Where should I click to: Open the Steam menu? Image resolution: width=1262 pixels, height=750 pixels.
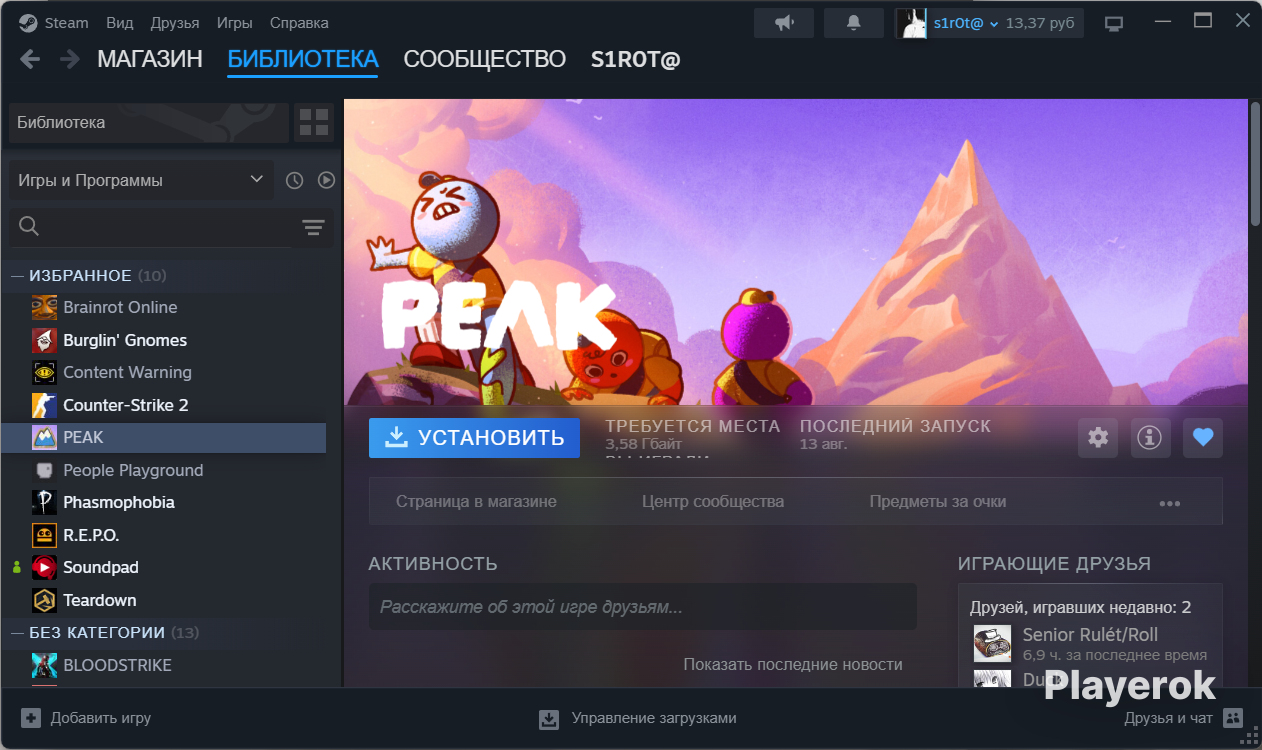tap(67, 23)
